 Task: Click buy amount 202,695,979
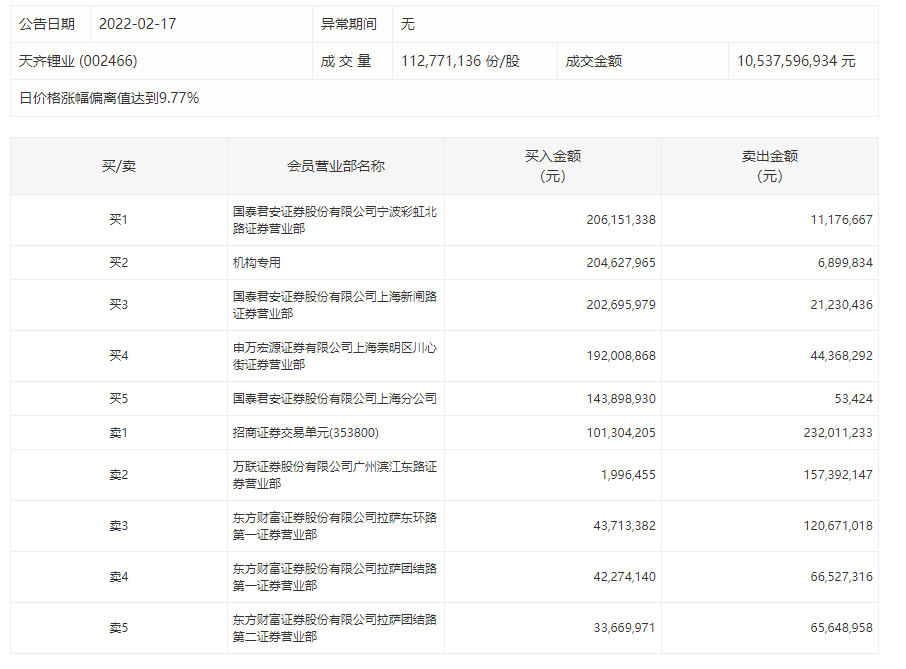pos(621,305)
